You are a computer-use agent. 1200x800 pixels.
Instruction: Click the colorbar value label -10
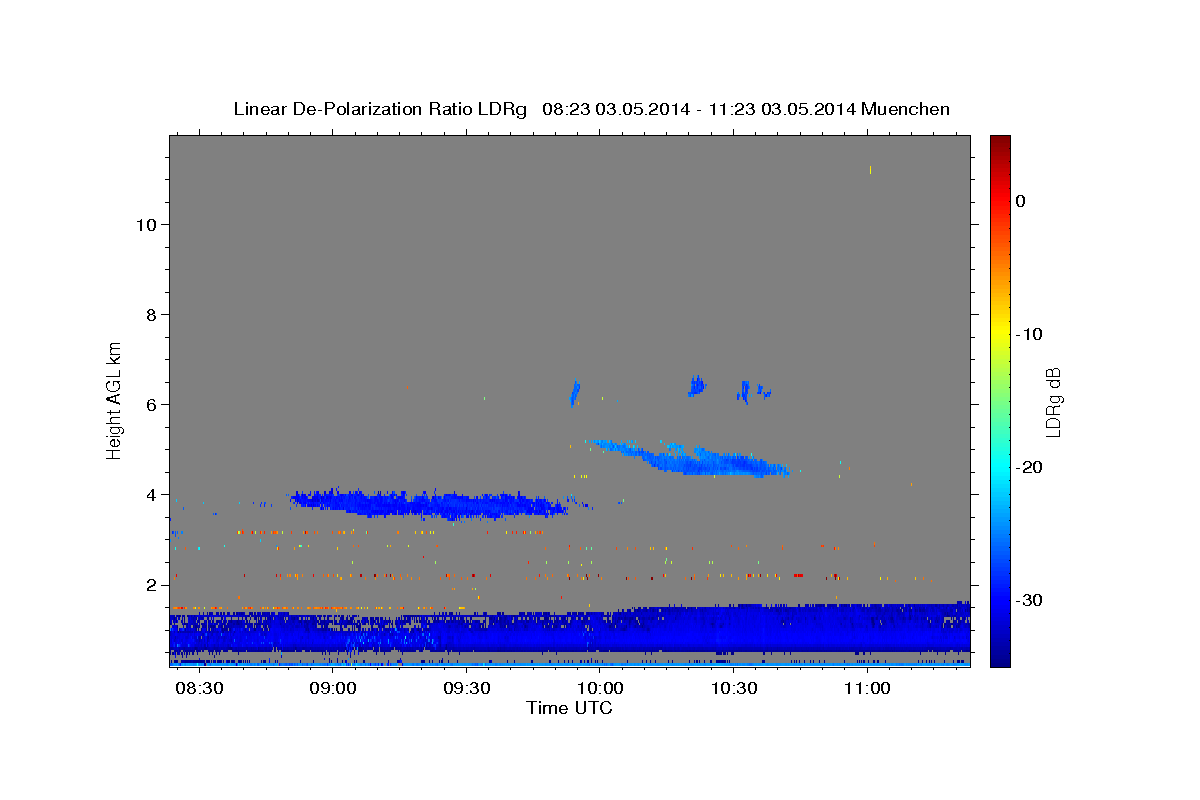[x=1030, y=334]
